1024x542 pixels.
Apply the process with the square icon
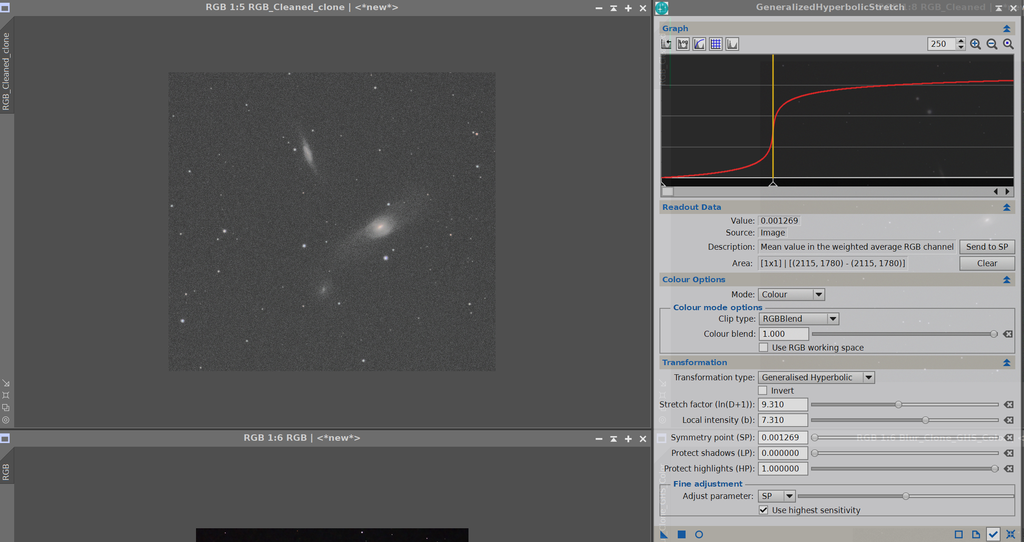pyautogui.click(x=681, y=534)
